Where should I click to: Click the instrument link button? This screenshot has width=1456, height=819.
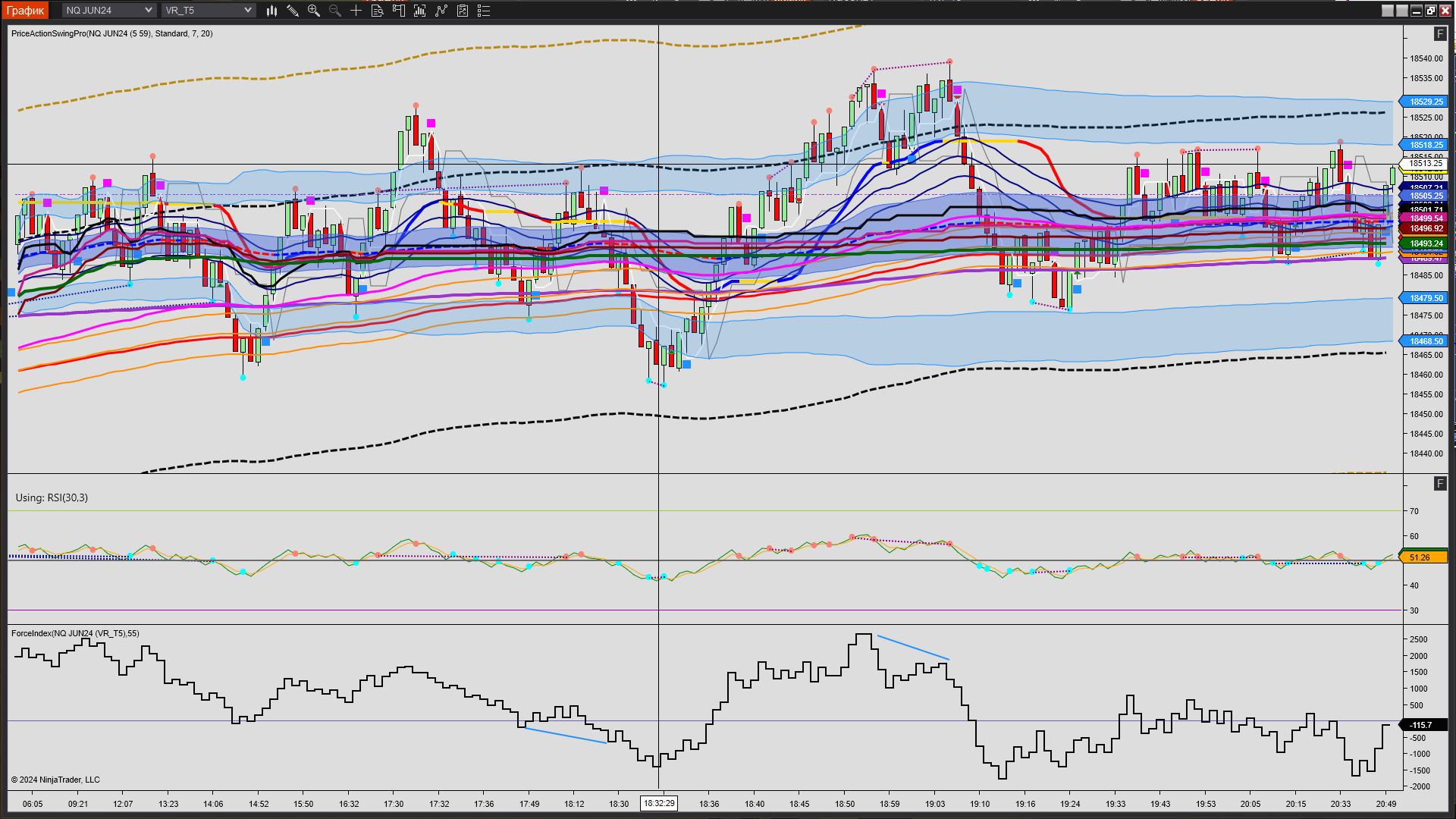tap(1388, 11)
